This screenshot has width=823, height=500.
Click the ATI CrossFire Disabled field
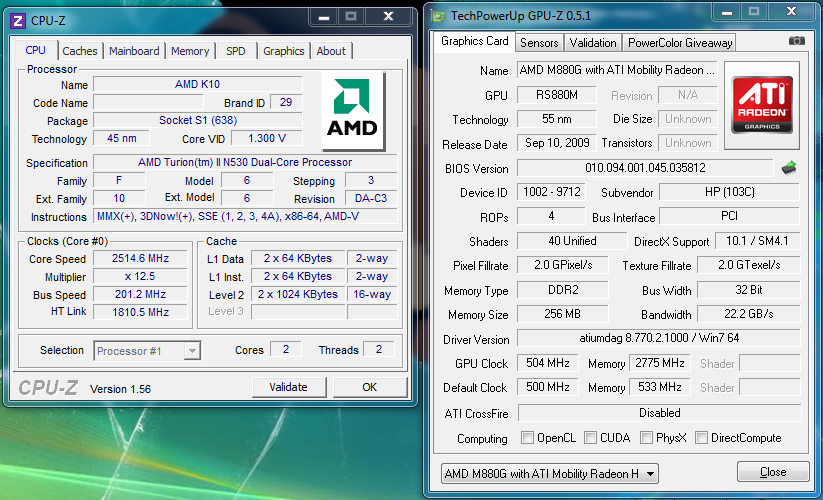[659, 413]
